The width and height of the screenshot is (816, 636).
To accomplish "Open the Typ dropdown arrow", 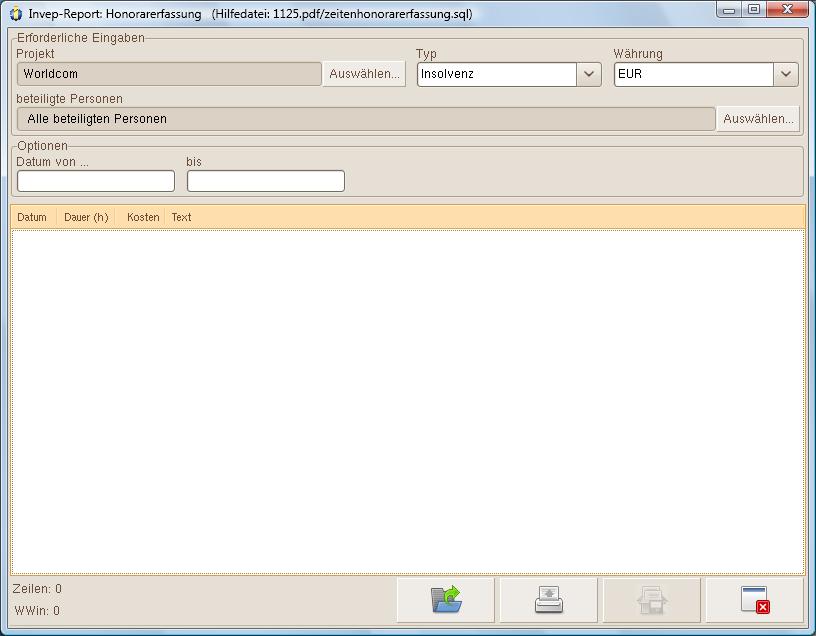I will point(589,74).
